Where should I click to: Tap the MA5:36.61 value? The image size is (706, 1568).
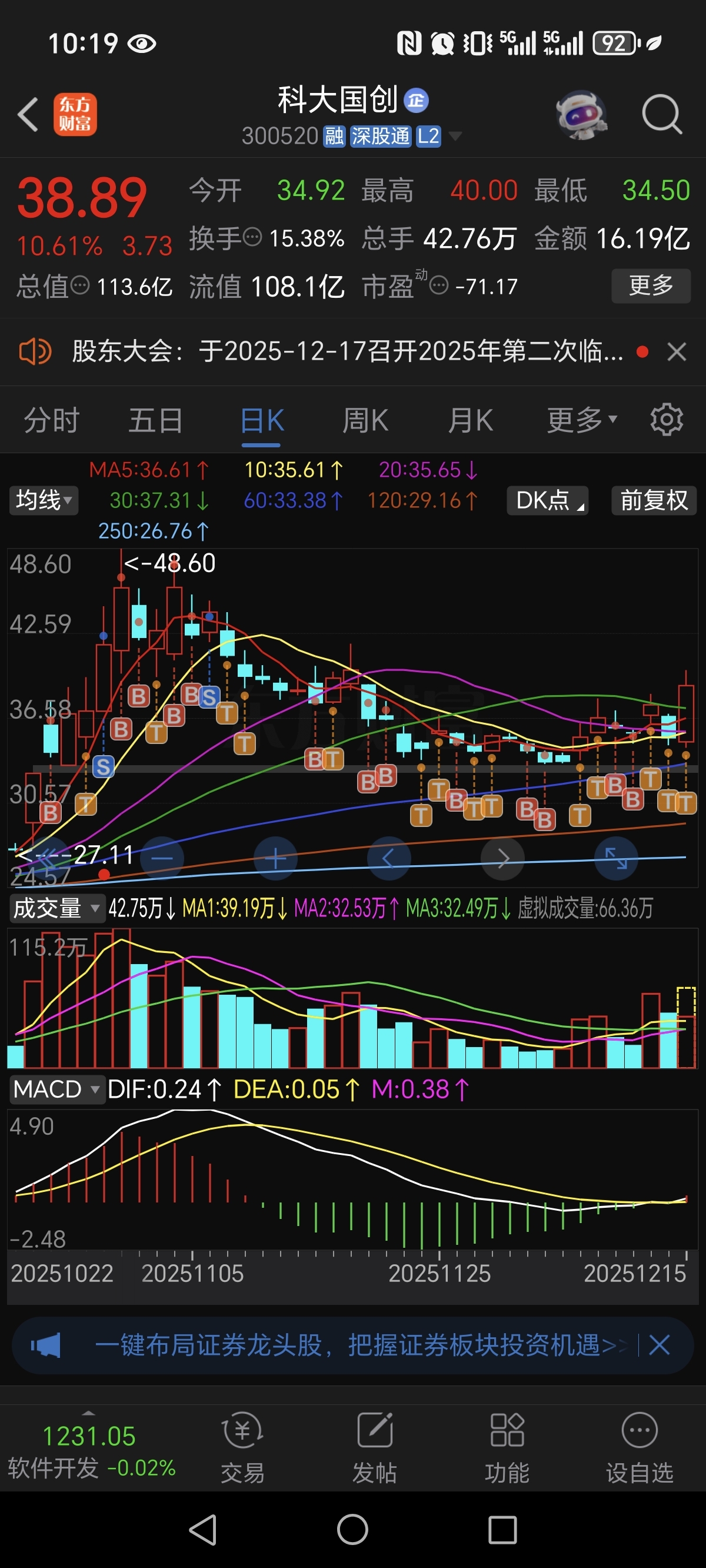coord(149,470)
